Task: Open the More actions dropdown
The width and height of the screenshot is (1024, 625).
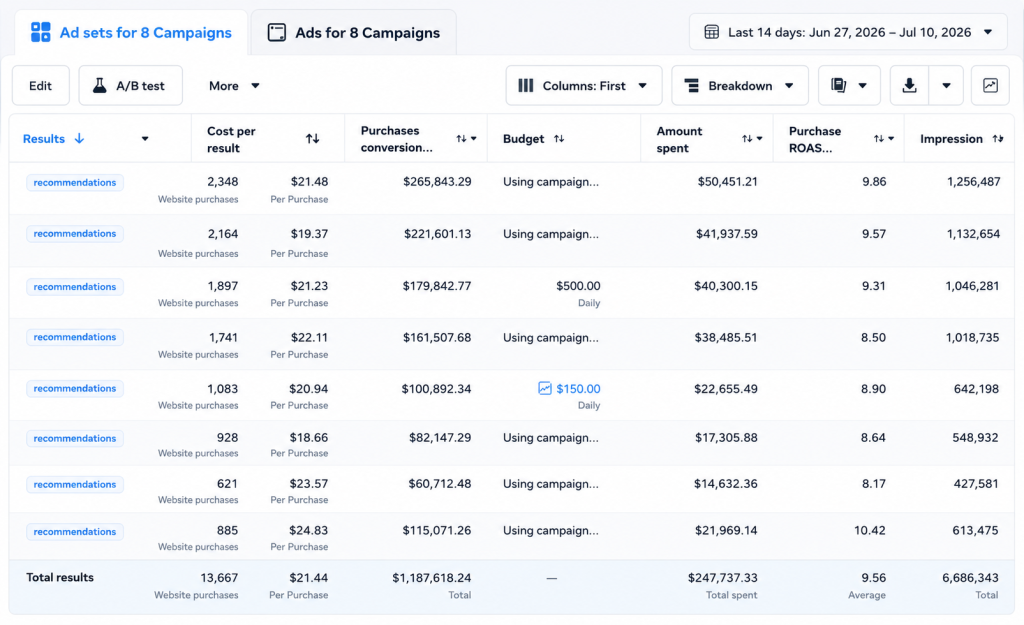Action: pyautogui.click(x=234, y=86)
